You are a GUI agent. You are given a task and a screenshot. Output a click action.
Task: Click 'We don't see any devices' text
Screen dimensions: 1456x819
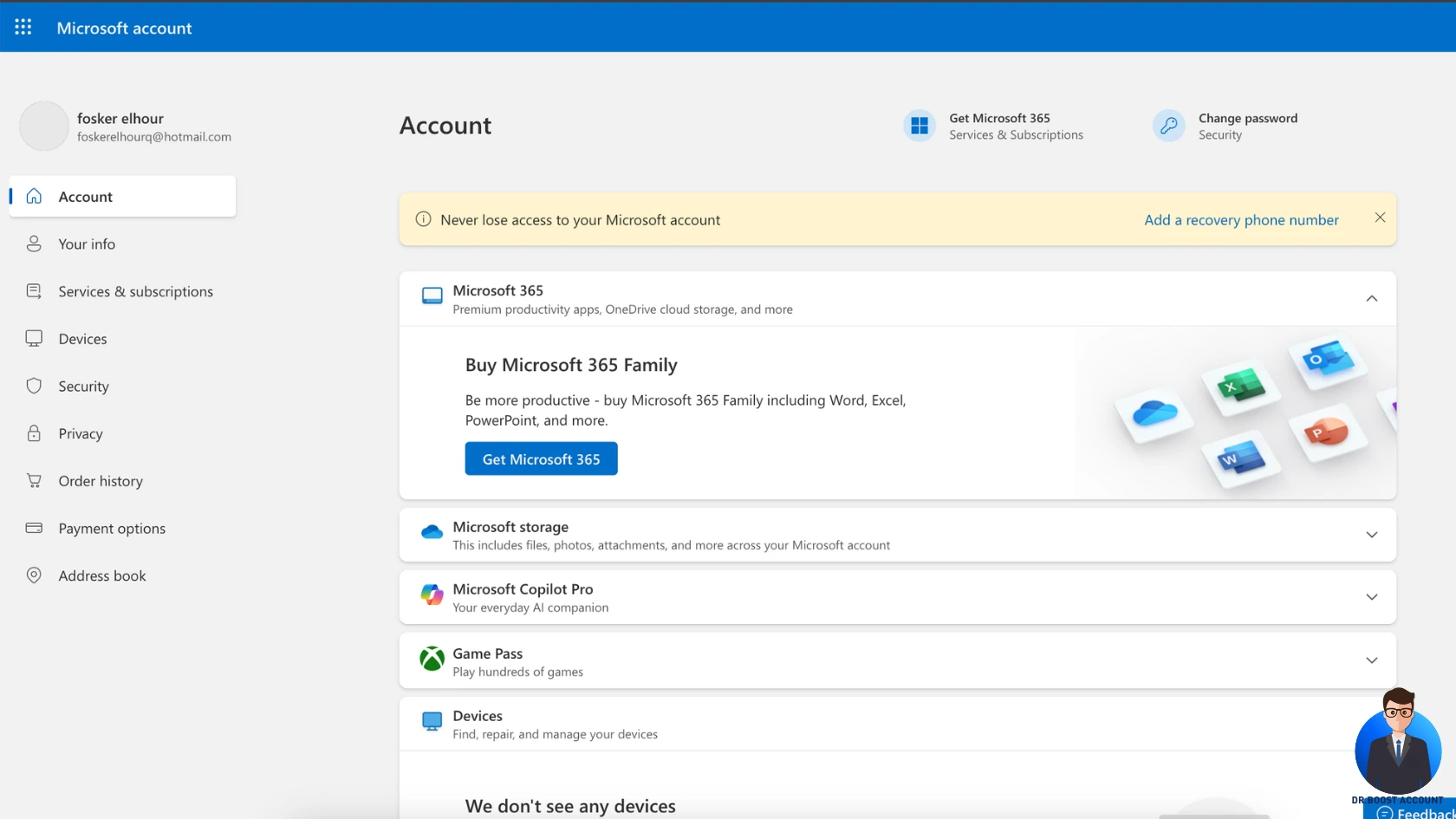click(x=570, y=806)
